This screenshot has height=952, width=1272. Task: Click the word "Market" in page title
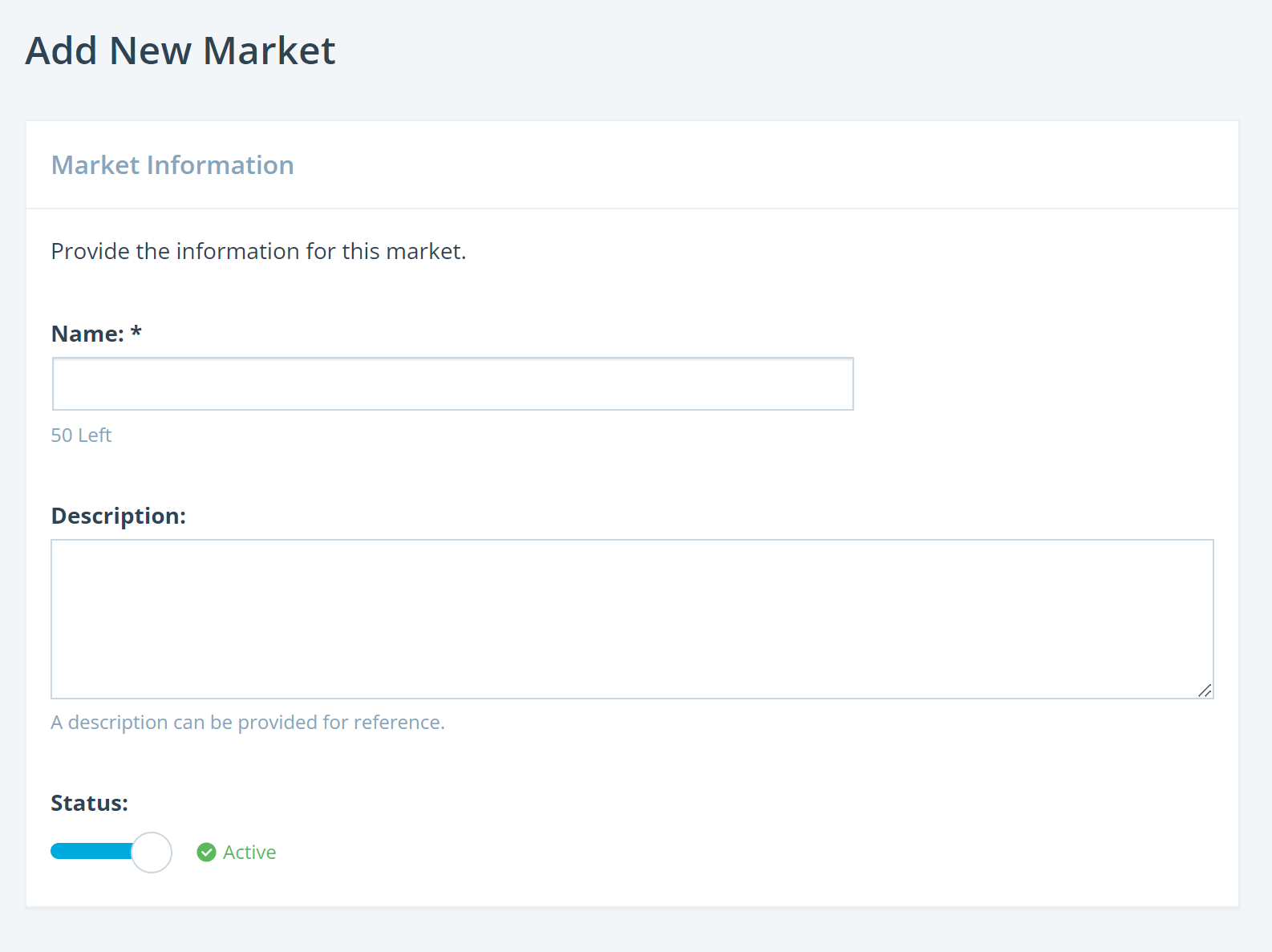point(269,51)
